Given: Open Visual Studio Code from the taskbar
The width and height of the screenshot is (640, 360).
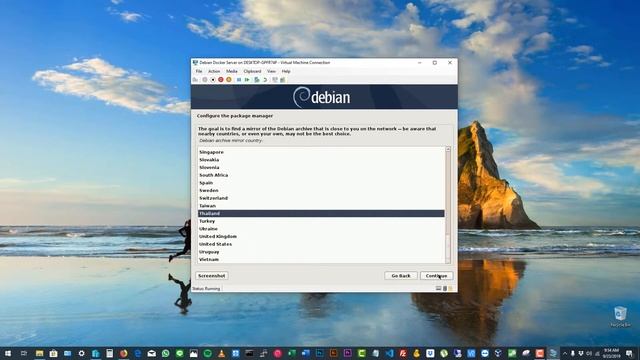Looking at the screenshot, I should [389, 353].
